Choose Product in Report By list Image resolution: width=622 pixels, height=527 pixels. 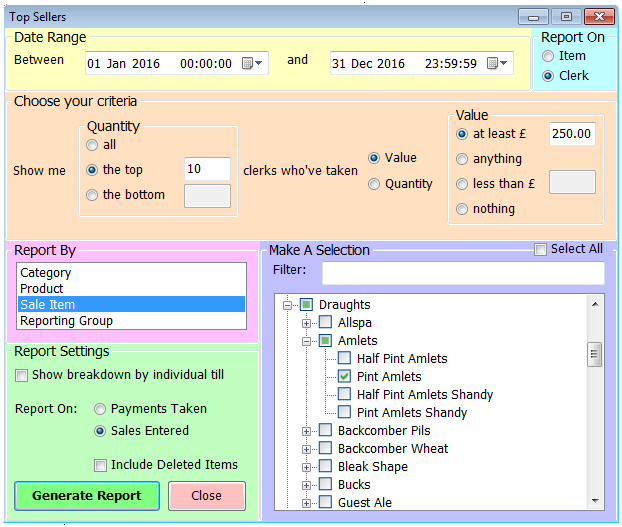(131, 288)
